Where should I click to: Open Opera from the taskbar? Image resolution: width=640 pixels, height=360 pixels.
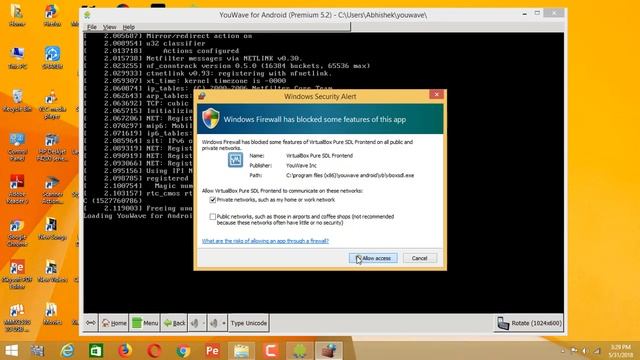[x=154, y=351]
